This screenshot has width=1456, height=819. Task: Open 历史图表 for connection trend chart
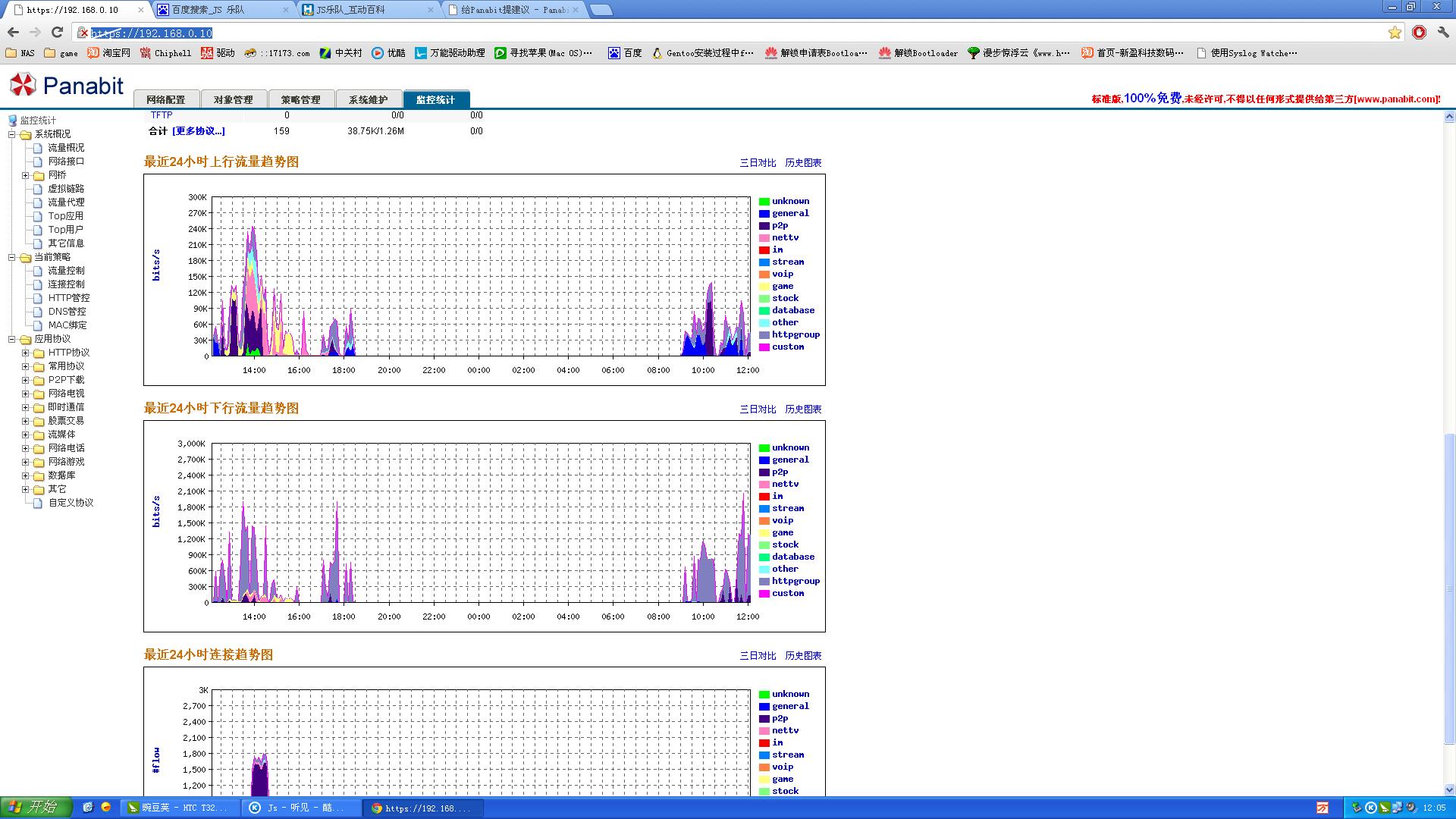pos(803,656)
